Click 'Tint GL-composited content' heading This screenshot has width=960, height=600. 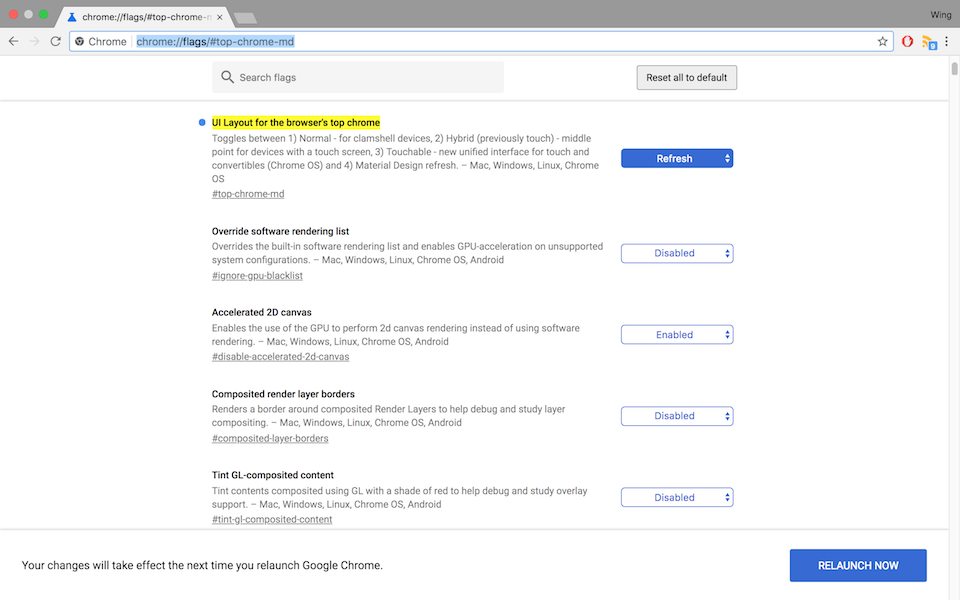click(272, 475)
